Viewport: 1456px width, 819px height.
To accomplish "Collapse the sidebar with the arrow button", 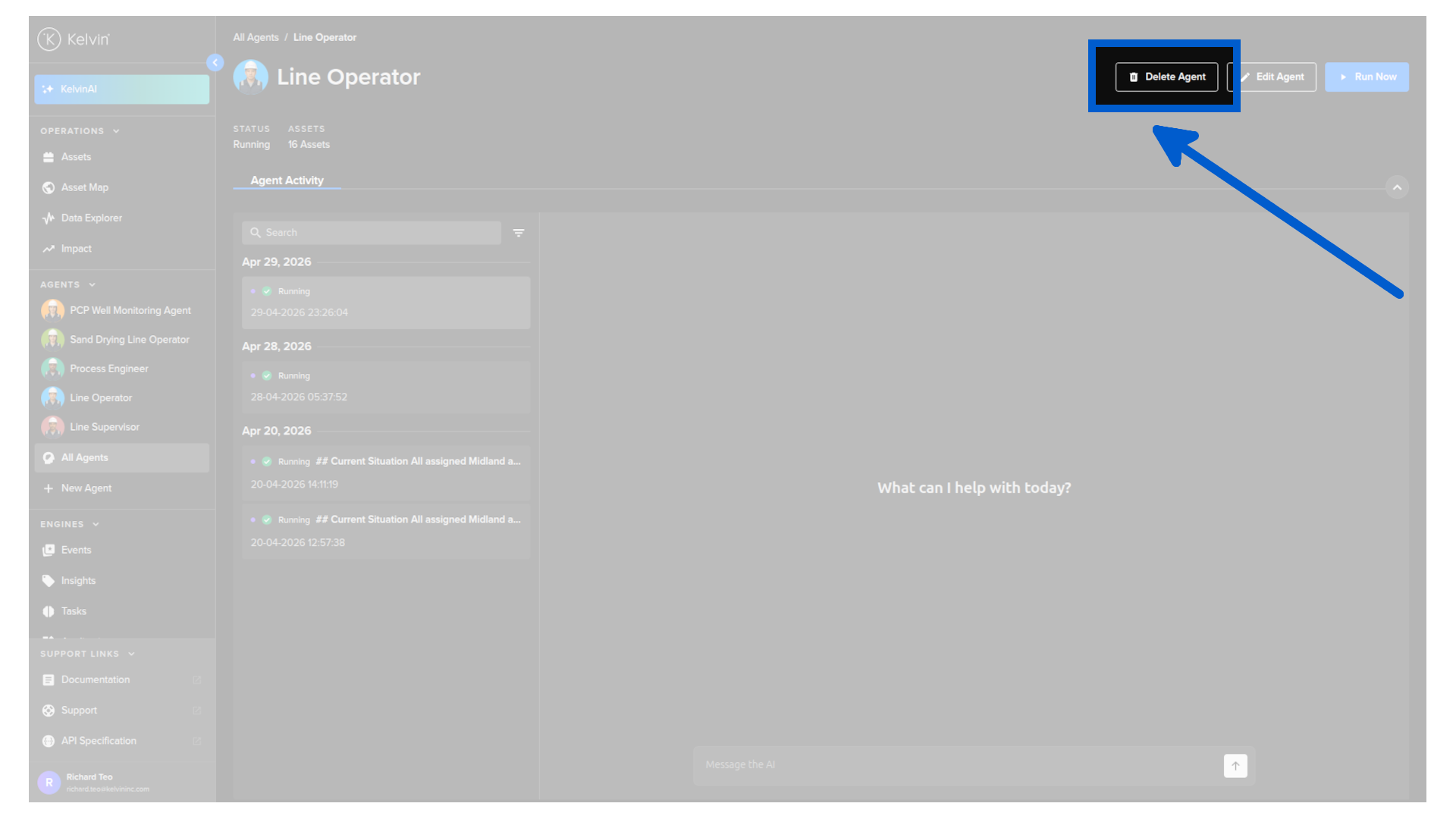I will click(x=215, y=62).
